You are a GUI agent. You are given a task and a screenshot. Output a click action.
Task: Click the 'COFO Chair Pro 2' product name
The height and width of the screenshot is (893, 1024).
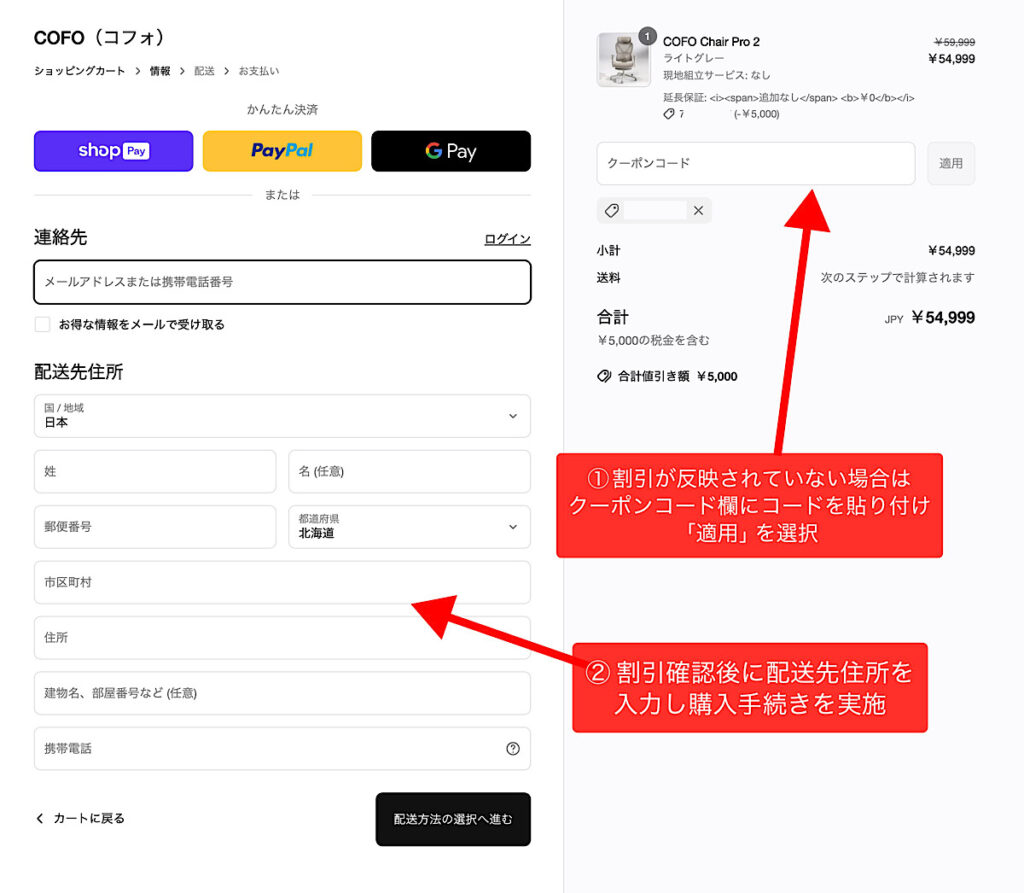click(x=711, y=42)
